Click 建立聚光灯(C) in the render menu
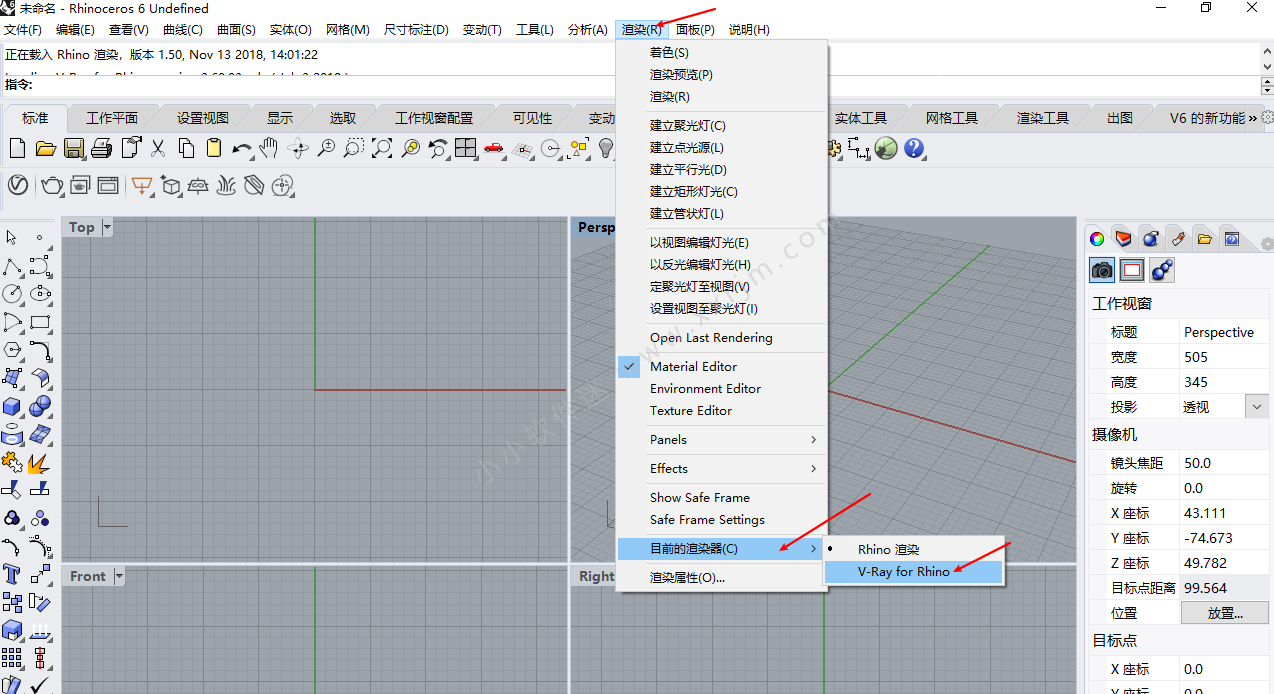 coord(687,125)
